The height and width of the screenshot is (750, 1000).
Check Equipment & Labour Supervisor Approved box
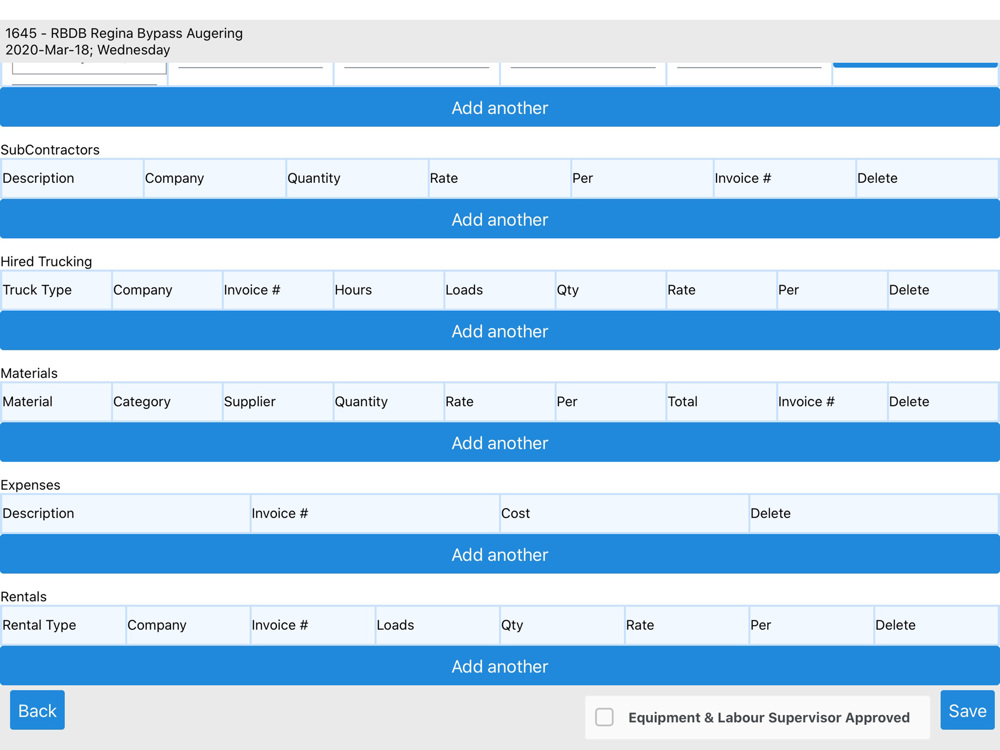[x=605, y=717]
